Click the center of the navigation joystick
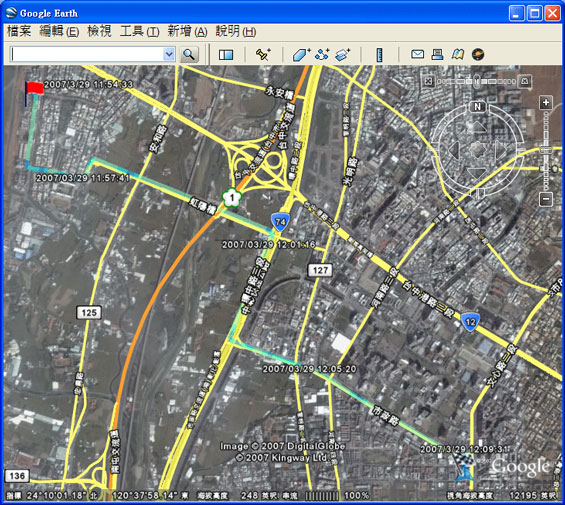565x505 pixels. point(477,150)
